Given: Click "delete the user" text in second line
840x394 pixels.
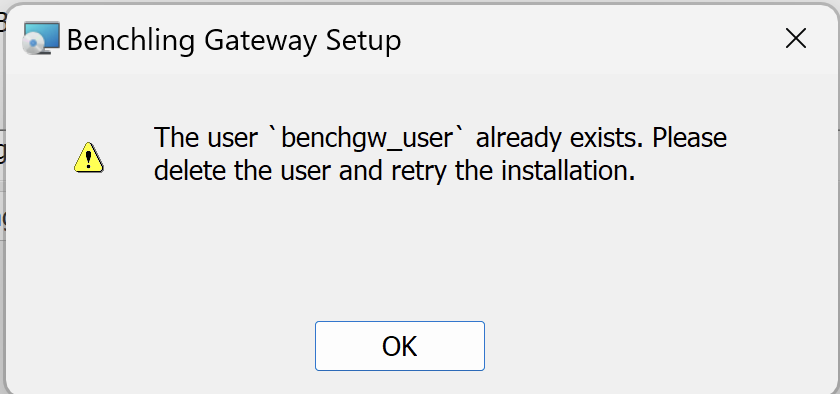Looking at the screenshot, I should [x=242, y=172].
